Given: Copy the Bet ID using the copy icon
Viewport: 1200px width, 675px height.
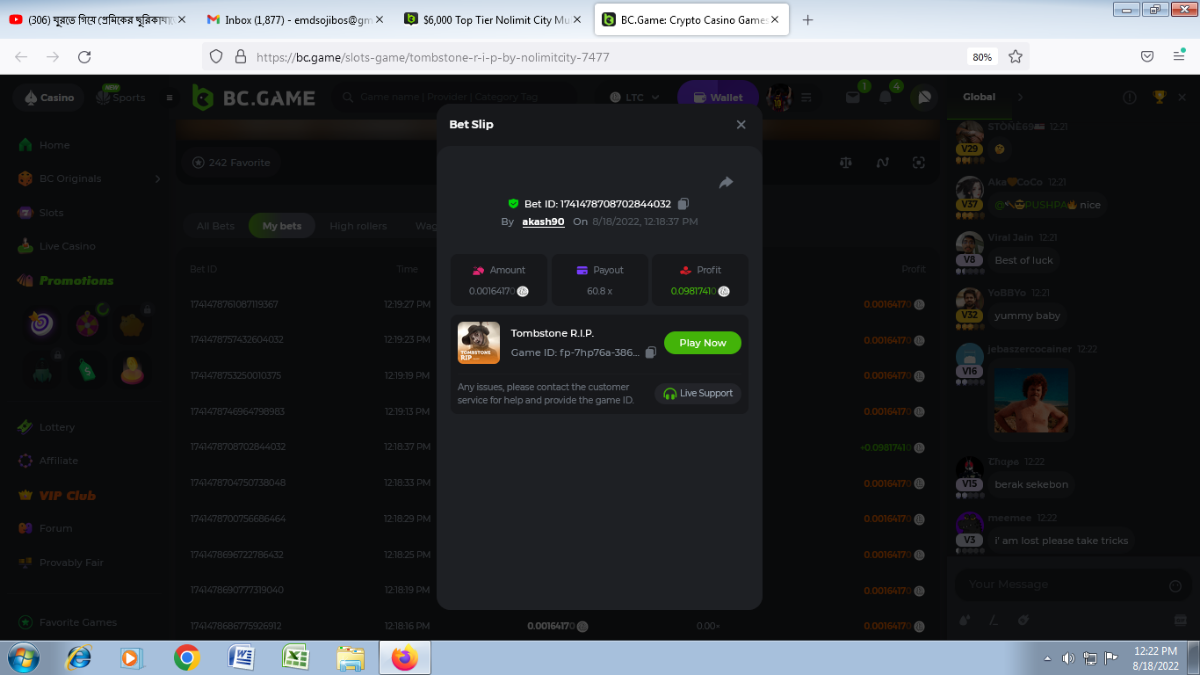Looking at the screenshot, I should point(683,204).
